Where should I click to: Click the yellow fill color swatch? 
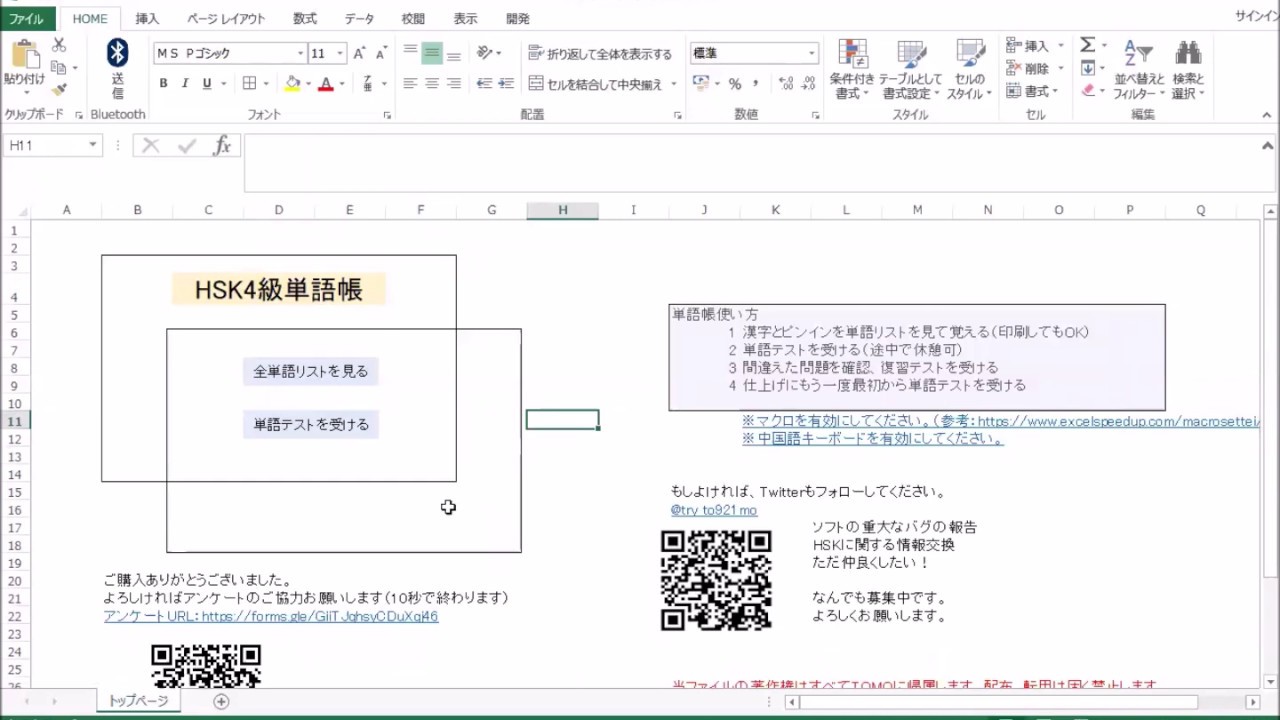tap(293, 84)
